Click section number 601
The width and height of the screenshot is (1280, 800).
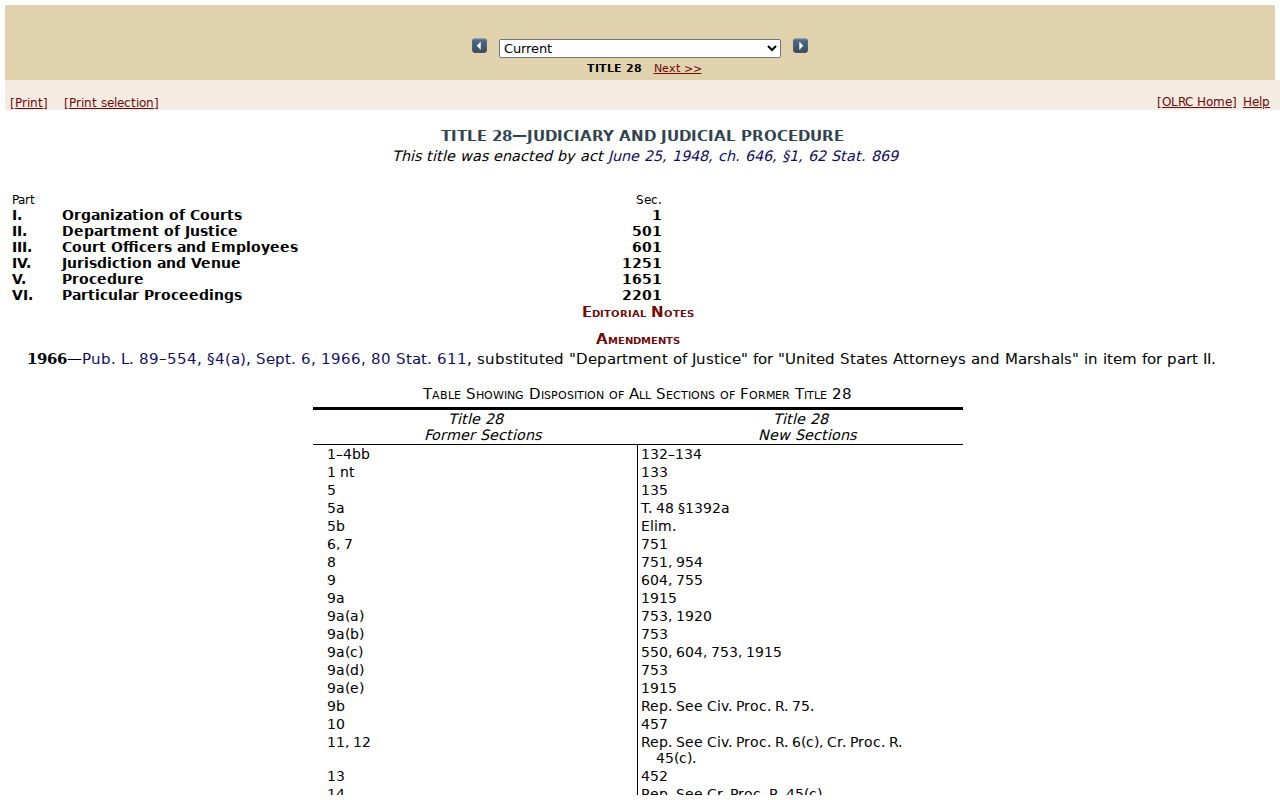pos(646,247)
